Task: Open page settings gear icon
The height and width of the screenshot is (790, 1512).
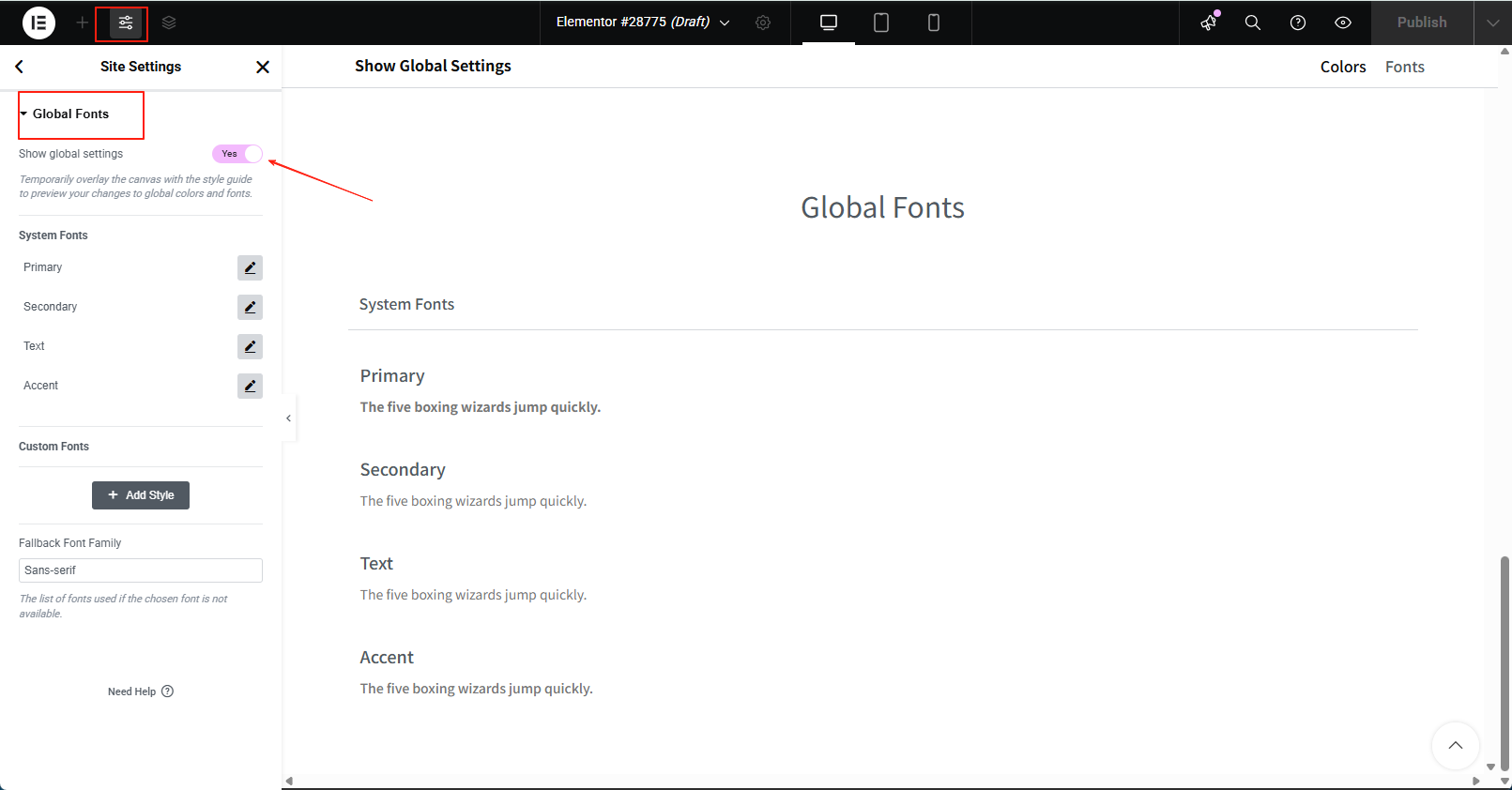Action: (x=763, y=23)
